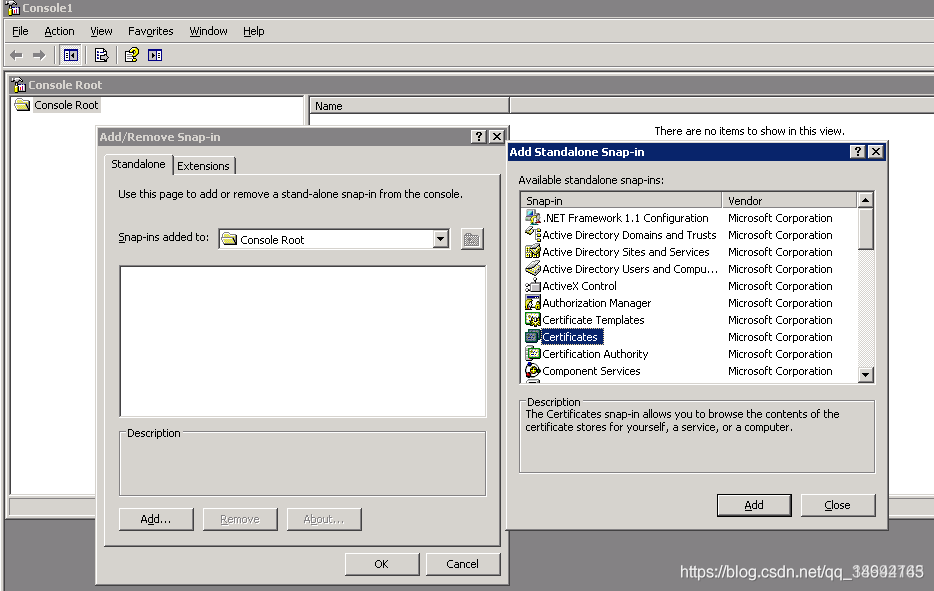Viewport: 934px width, 591px height.
Task: Click the Component Services icon
Action: click(533, 371)
